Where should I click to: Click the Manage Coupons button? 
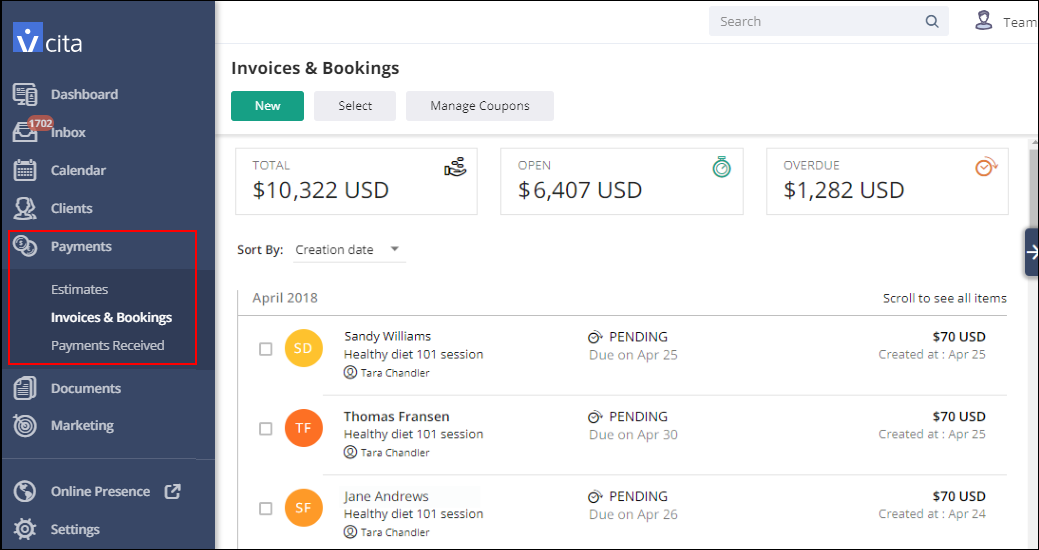[x=479, y=106]
